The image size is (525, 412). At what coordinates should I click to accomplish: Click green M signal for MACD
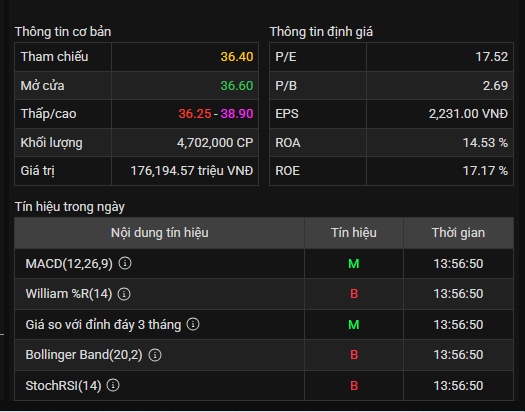point(354,264)
